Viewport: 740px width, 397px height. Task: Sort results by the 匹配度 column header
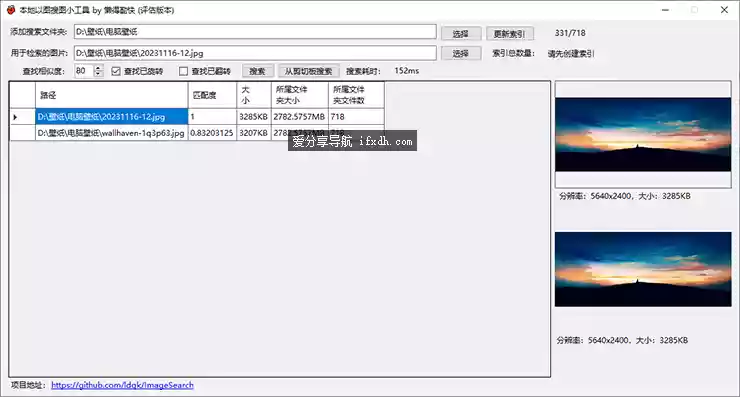coord(212,95)
